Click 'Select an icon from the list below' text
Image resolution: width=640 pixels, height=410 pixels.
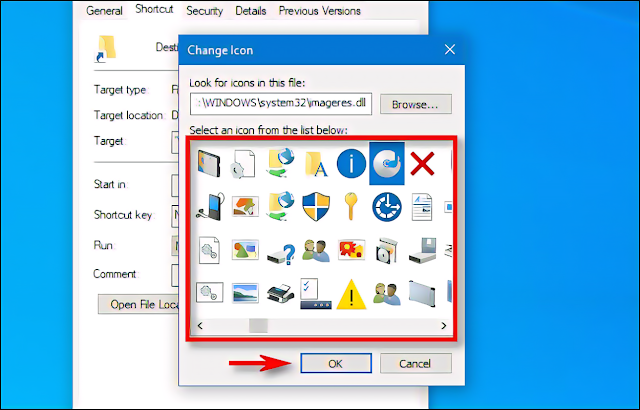[x=268, y=131]
